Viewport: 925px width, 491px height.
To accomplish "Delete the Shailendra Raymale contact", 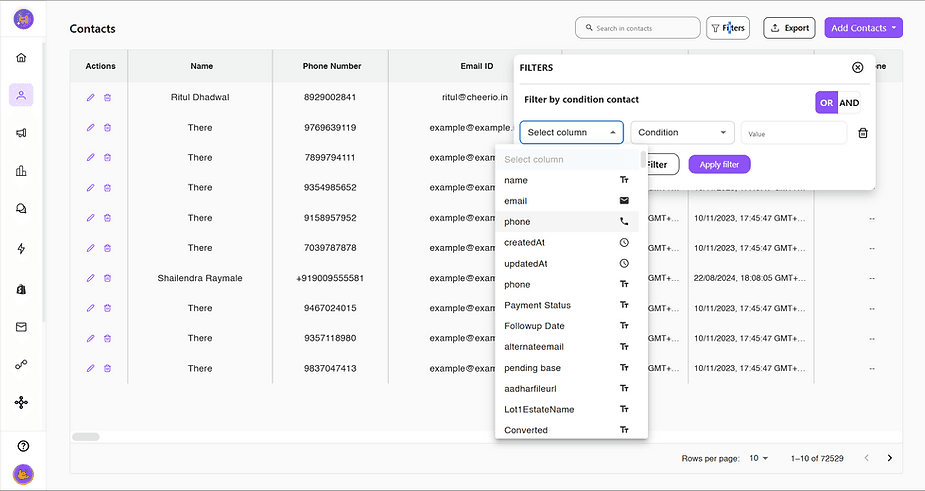I will pos(107,278).
